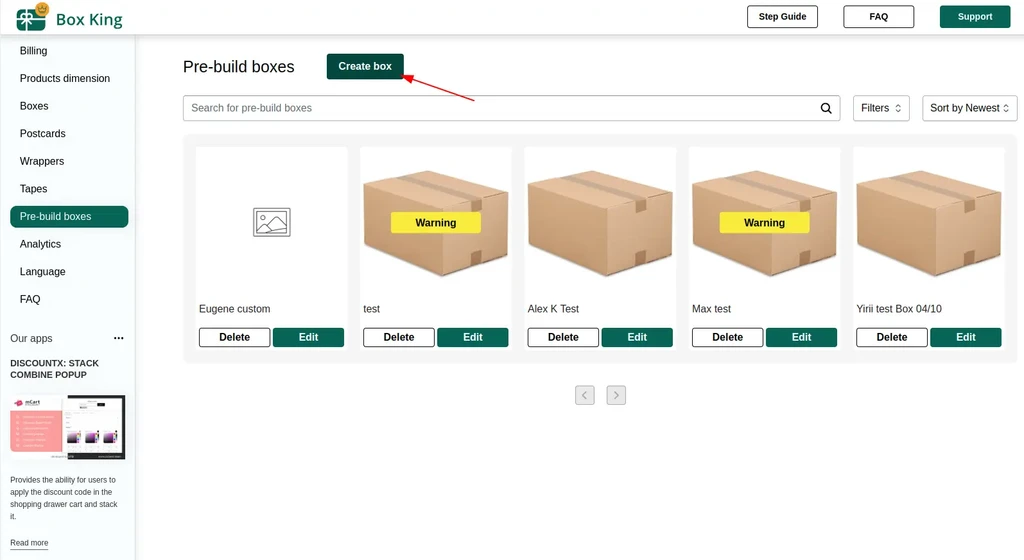The image size is (1024, 560).
Task: Edit the Max test box
Action: [x=801, y=337]
